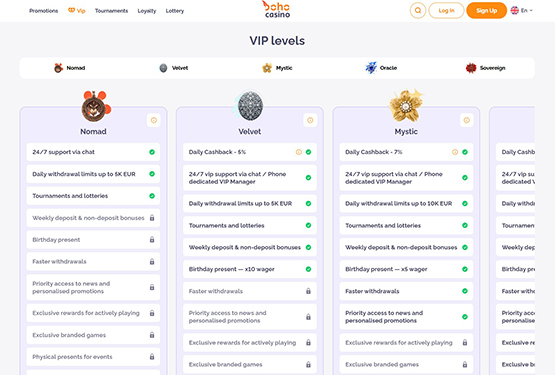Click lock icon on Velvet Faster withdrawals
Screen dimensions: 555x375
[308, 291]
